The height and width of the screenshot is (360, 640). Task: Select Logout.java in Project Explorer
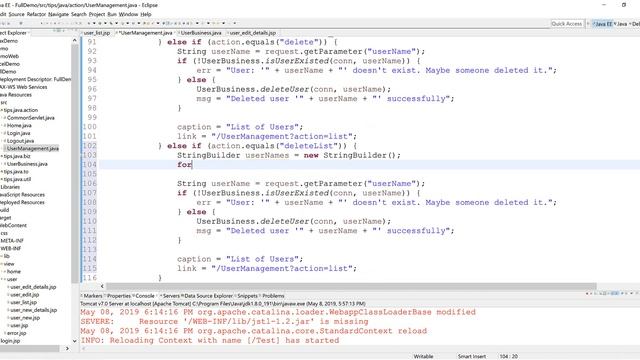pos(20,141)
